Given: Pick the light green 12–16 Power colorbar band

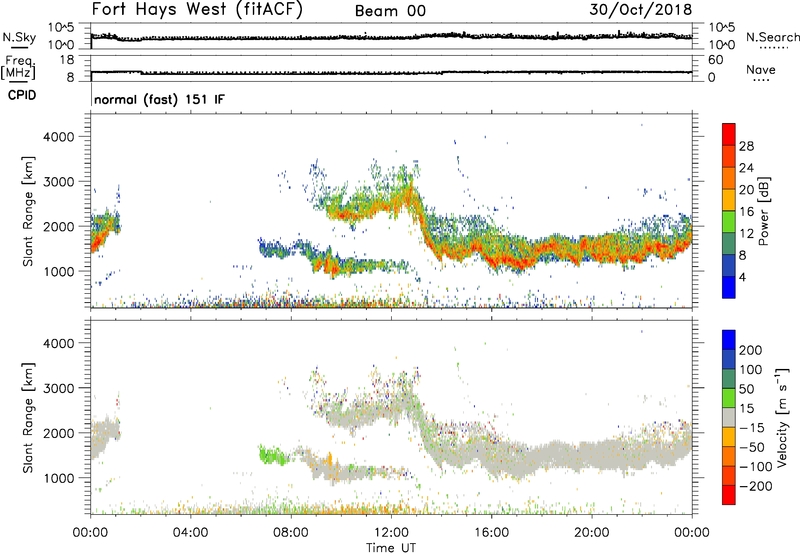Looking at the screenshot, I should point(729,222).
